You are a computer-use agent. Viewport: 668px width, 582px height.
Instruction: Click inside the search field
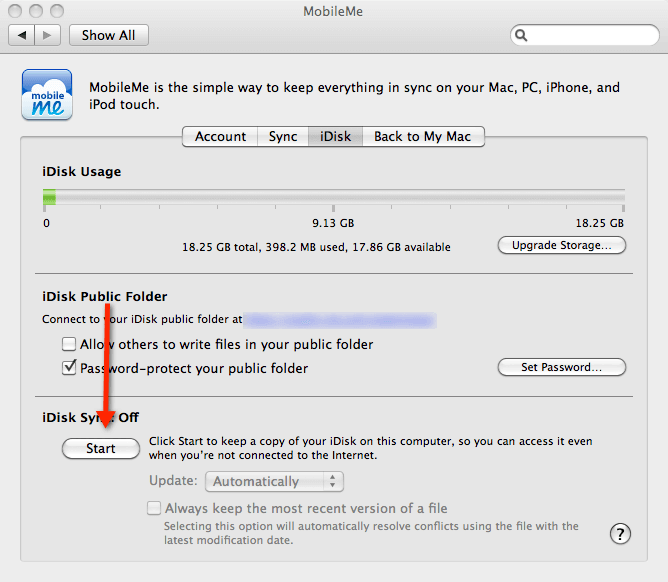coord(584,35)
